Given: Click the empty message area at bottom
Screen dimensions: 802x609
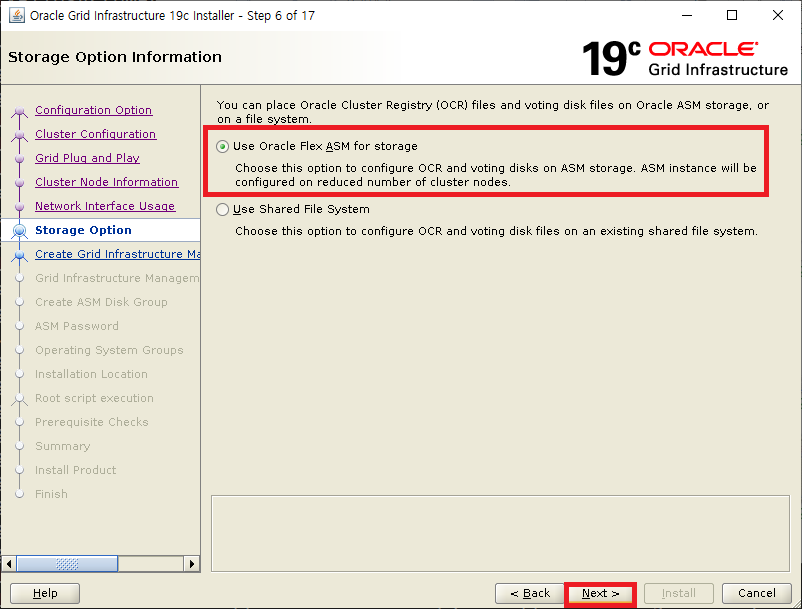Looking at the screenshot, I should 500,533.
